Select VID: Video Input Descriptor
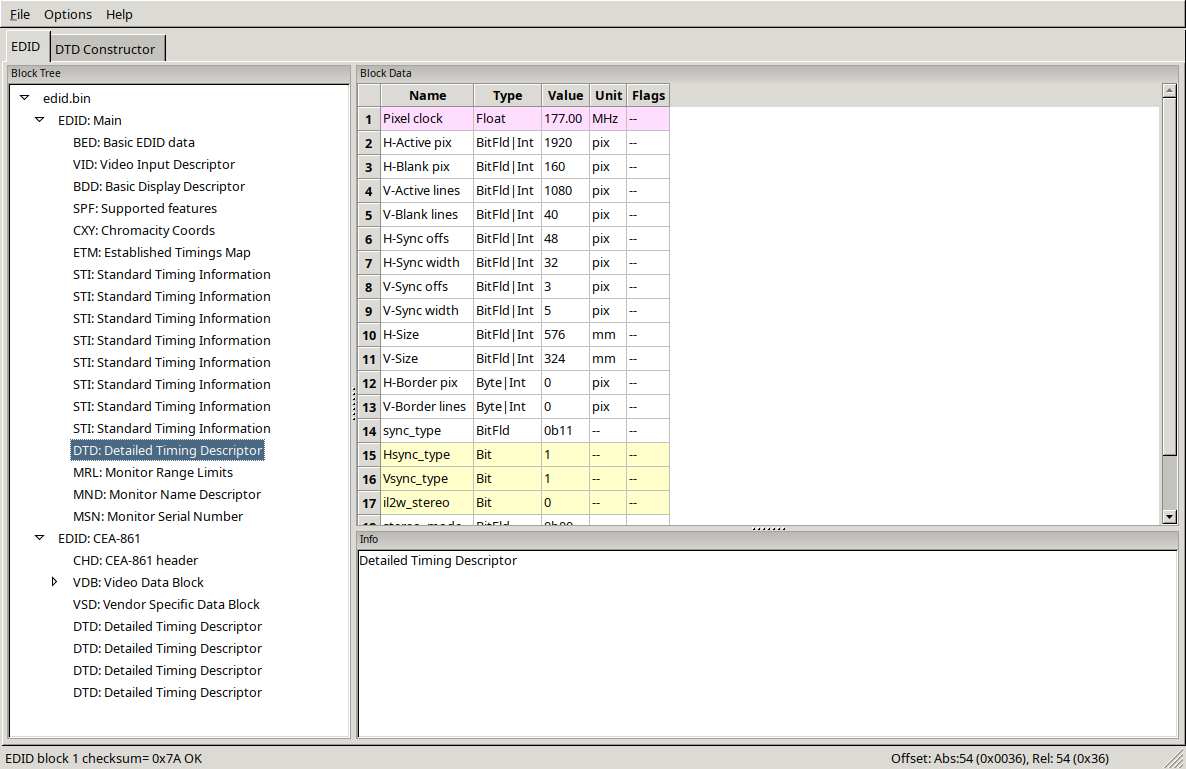The width and height of the screenshot is (1186, 769). pos(154,164)
